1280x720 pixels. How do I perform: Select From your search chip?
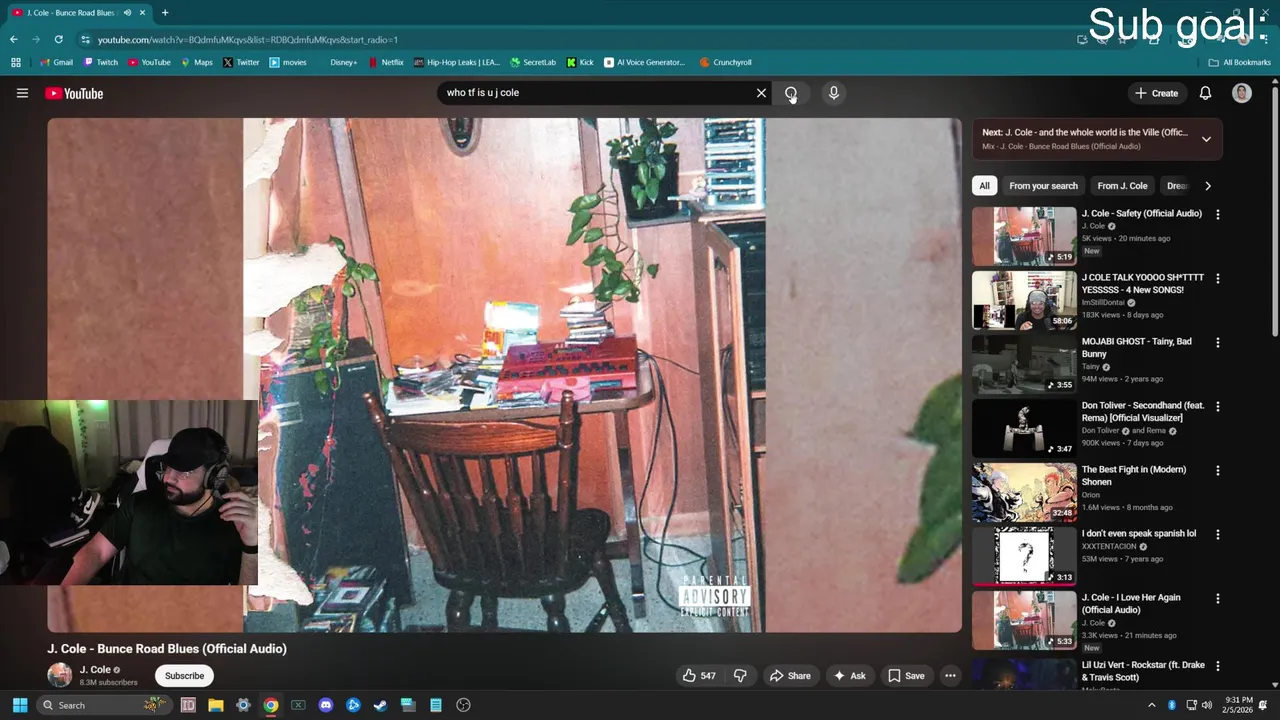click(x=1043, y=186)
